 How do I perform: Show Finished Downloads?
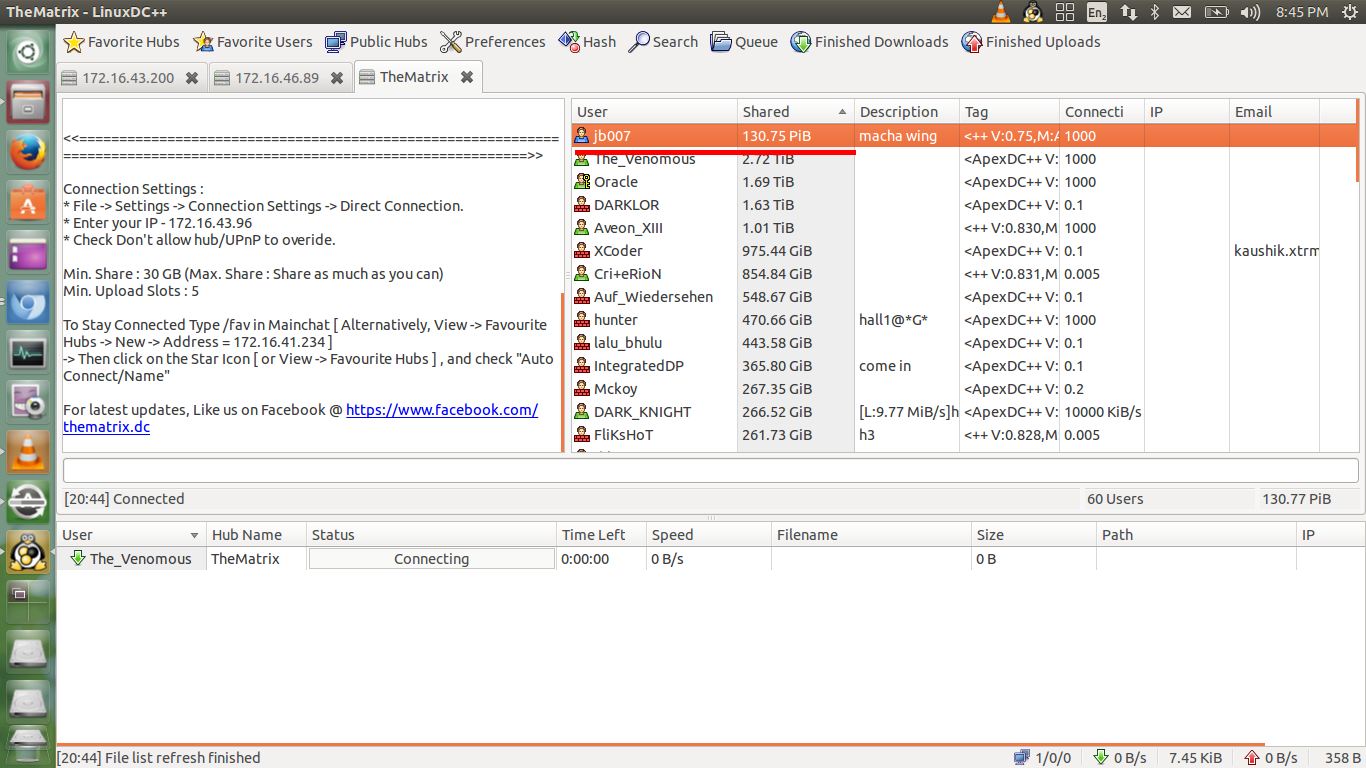tap(869, 42)
